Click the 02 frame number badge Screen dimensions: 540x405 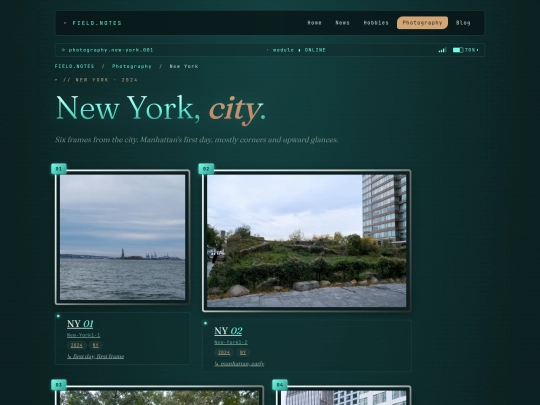click(206, 169)
